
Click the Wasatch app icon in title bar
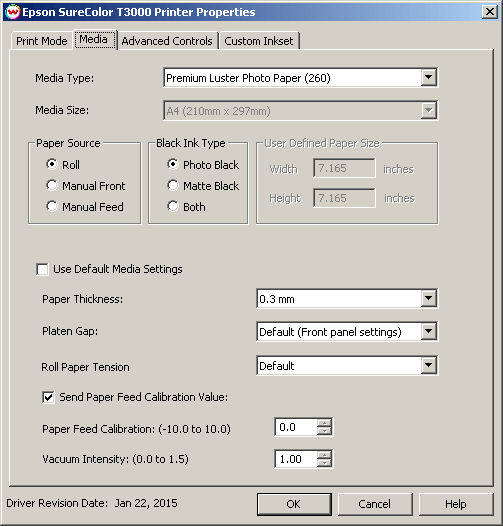point(13,12)
